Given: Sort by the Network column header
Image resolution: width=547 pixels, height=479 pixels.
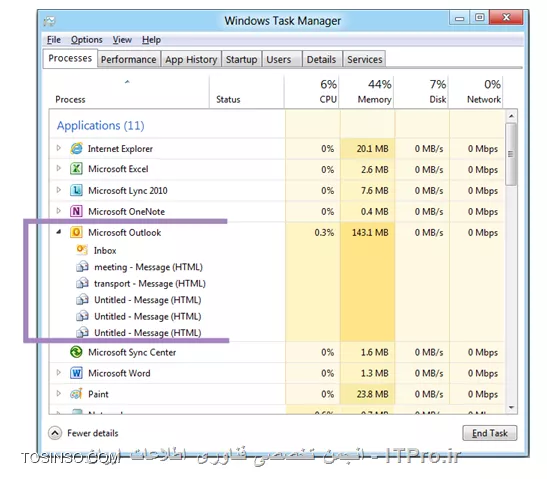Looking at the screenshot, I should pyautogui.click(x=476, y=92).
